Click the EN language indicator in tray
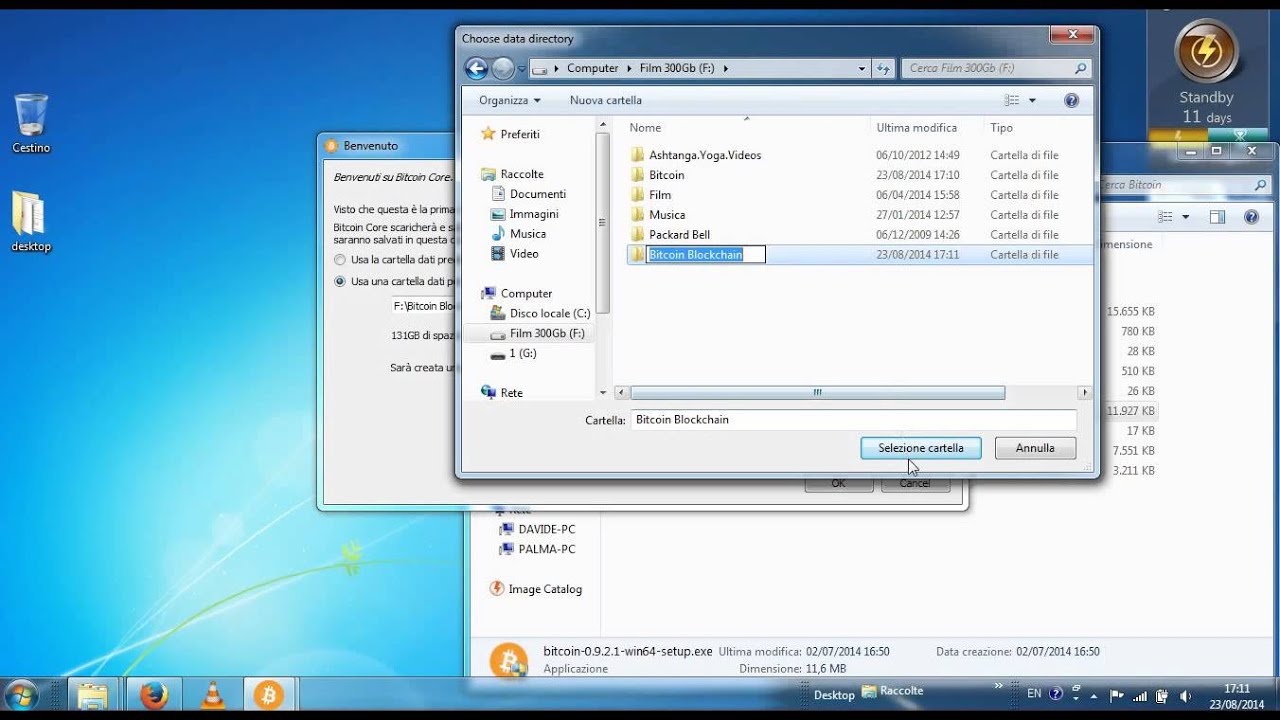The image size is (1280, 720). (1034, 694)
